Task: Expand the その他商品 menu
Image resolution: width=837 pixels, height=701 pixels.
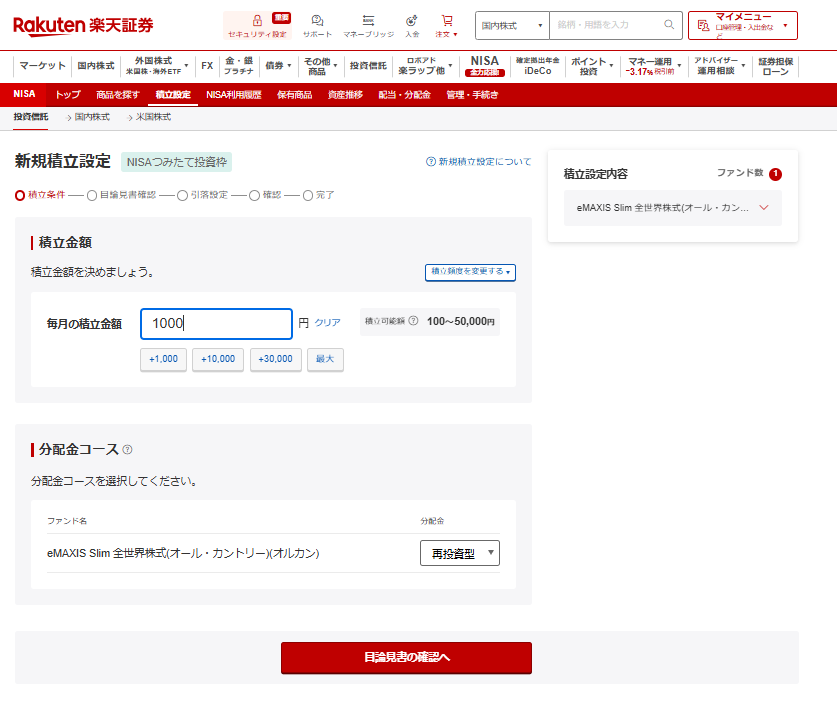Action: [x=320, y=66]
